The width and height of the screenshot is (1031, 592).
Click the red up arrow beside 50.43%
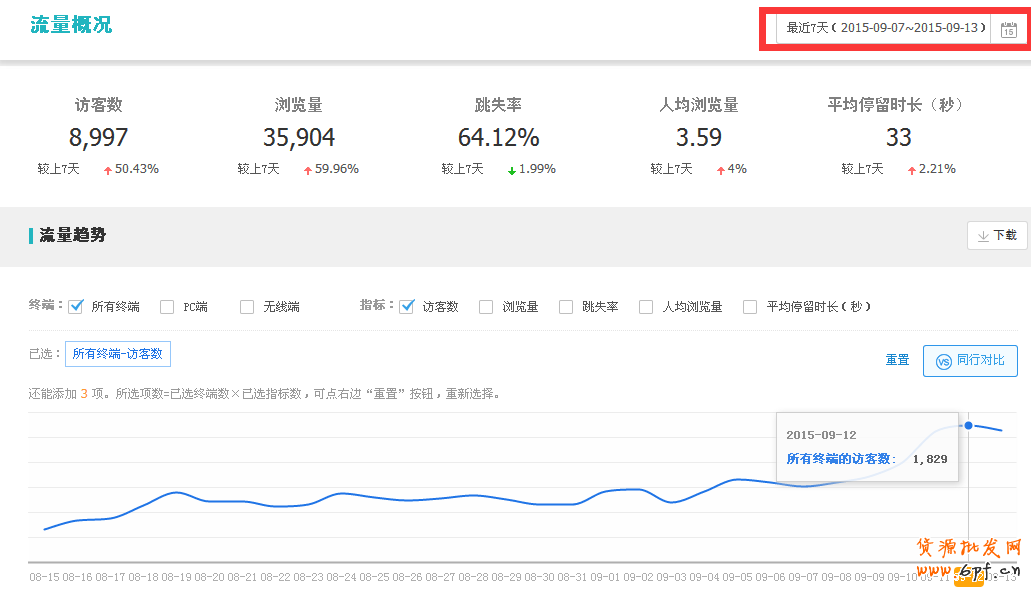108,170
